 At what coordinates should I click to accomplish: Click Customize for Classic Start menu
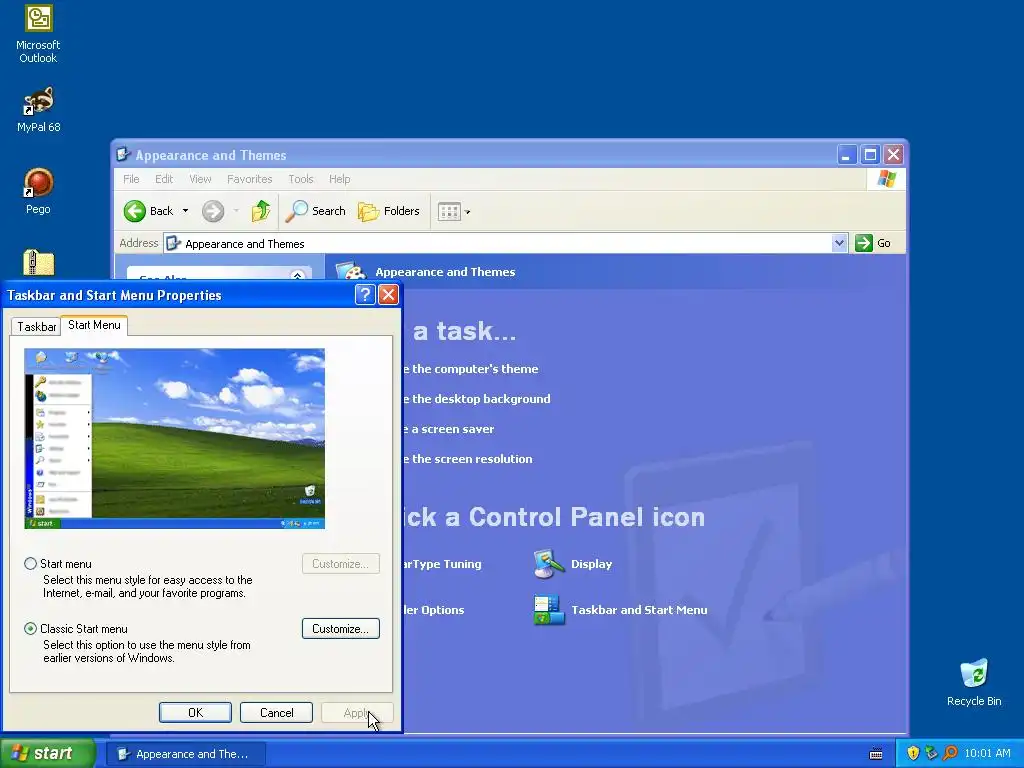click(341, 629)
